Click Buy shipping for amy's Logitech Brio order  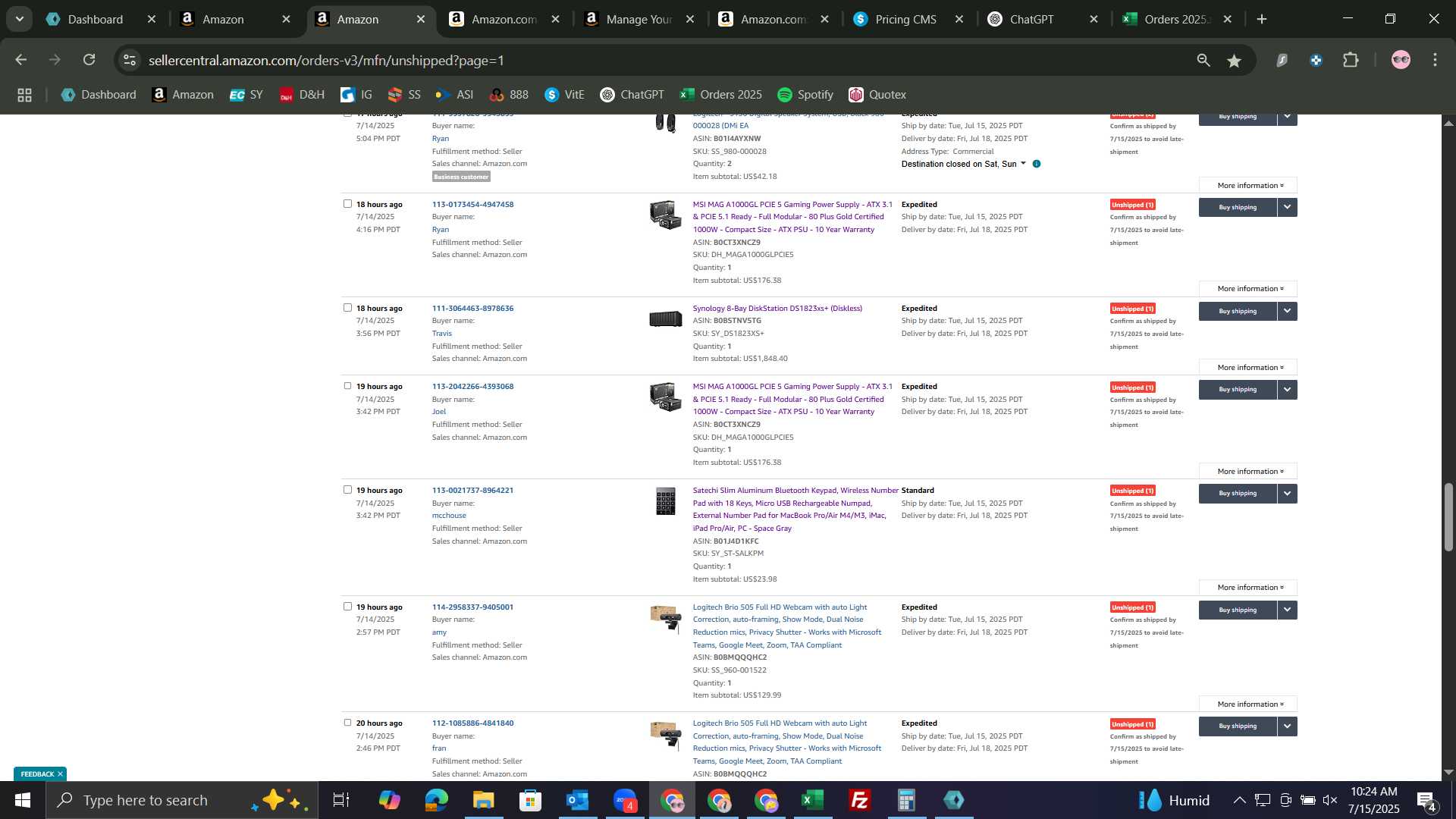pyautogui.click(x=1238, y=610)
